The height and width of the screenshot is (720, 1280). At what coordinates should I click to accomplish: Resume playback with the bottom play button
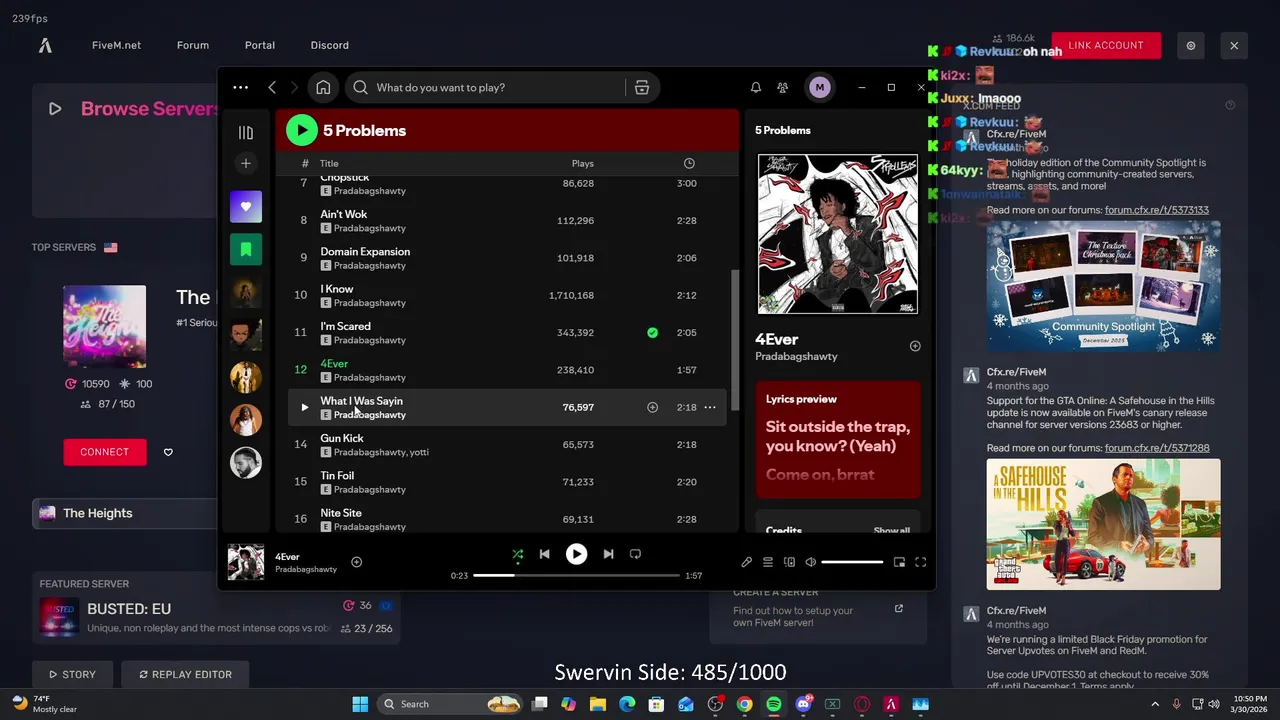tap(576, 554)
